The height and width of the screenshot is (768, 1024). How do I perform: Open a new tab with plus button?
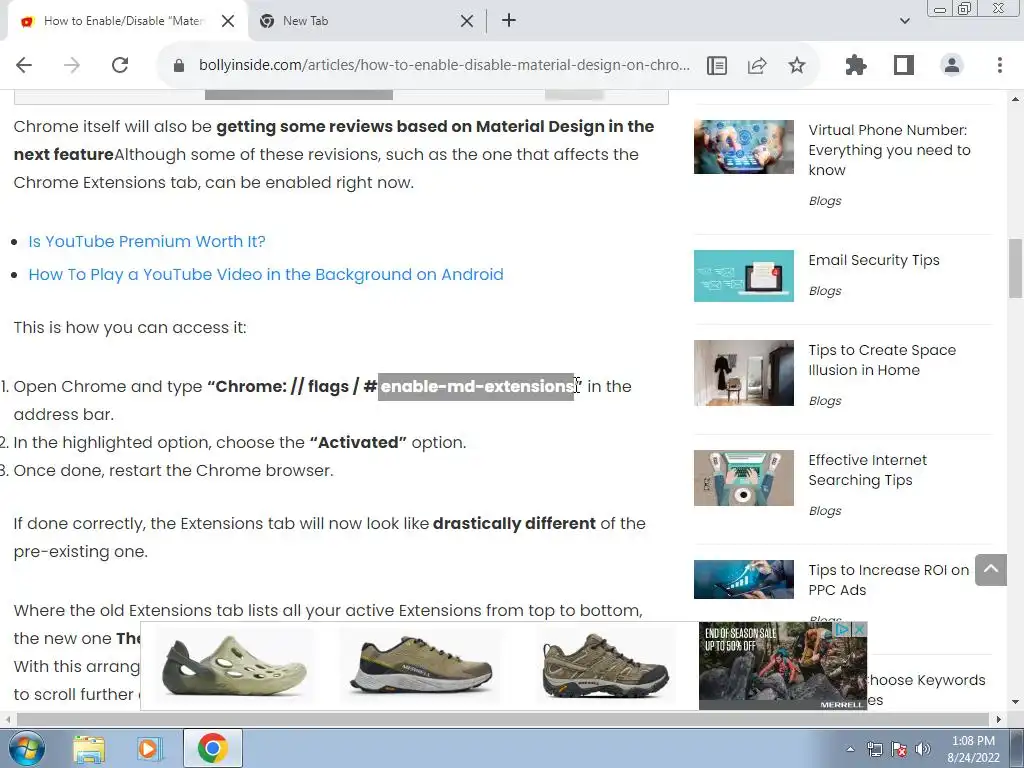tap(509, 21)
